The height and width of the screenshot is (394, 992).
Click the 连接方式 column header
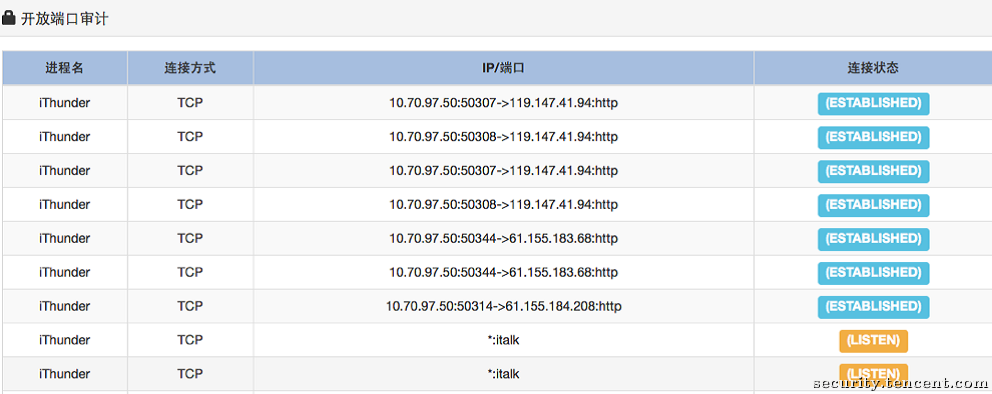(190, 68)
